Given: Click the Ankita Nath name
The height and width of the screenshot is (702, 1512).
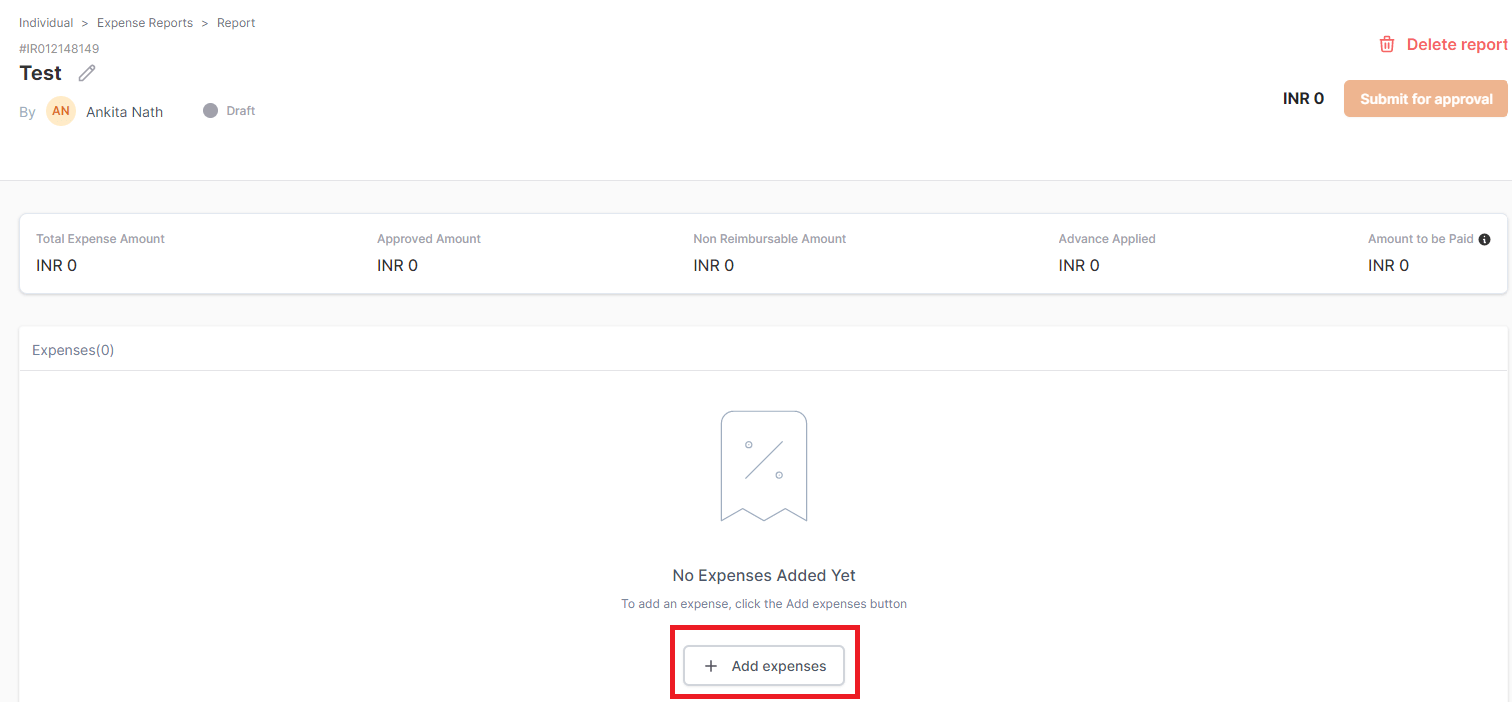Looking at the screenshot, I should (x=124, y=112).
